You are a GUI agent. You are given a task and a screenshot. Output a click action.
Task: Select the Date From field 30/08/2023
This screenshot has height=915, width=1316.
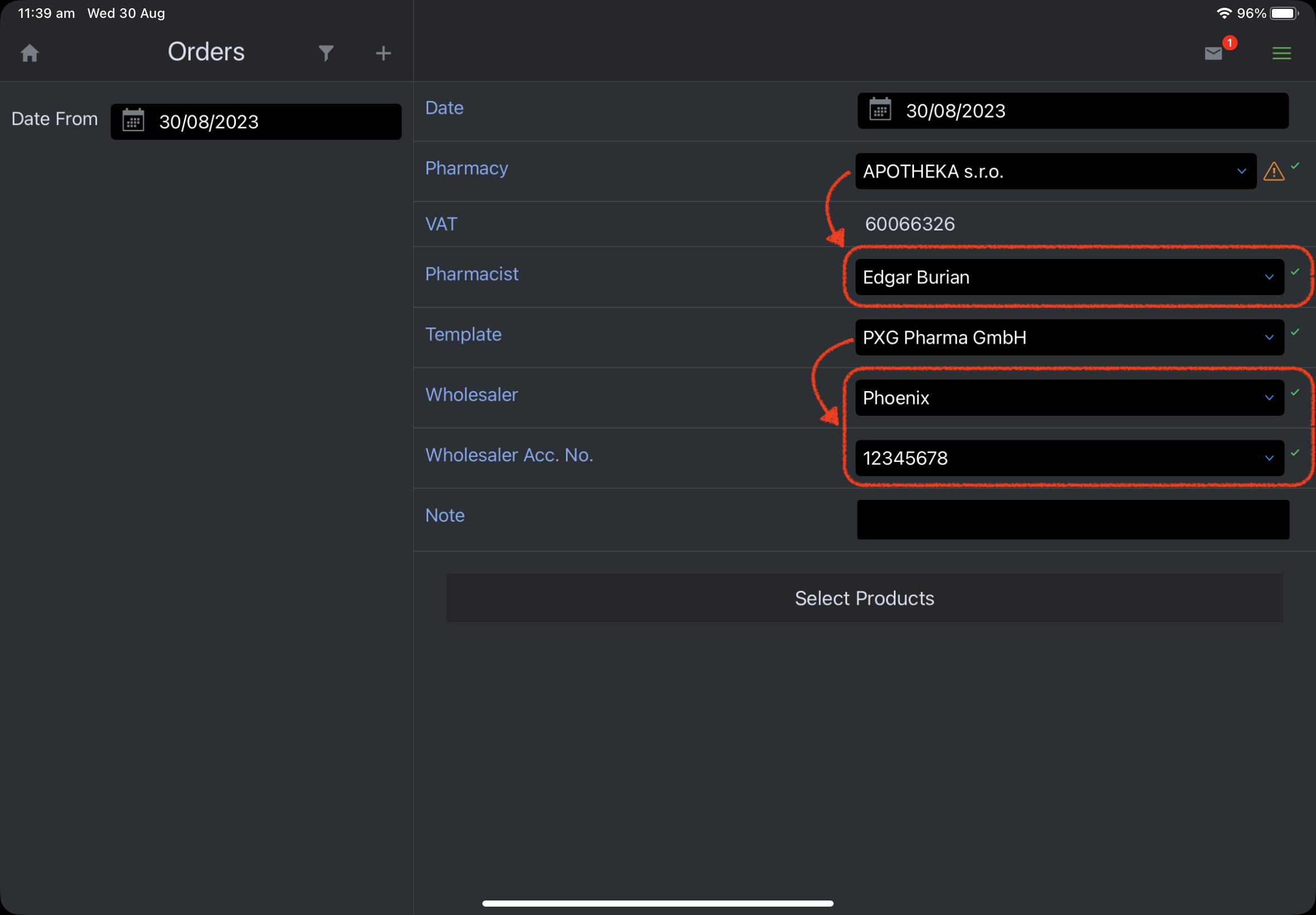[256, 122]
